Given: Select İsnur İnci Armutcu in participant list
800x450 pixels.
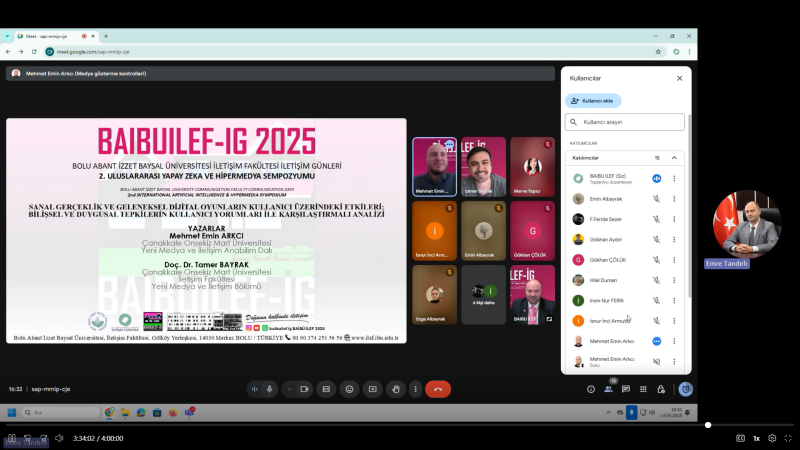Looking at the screenshot, I should tap(626, 321).
